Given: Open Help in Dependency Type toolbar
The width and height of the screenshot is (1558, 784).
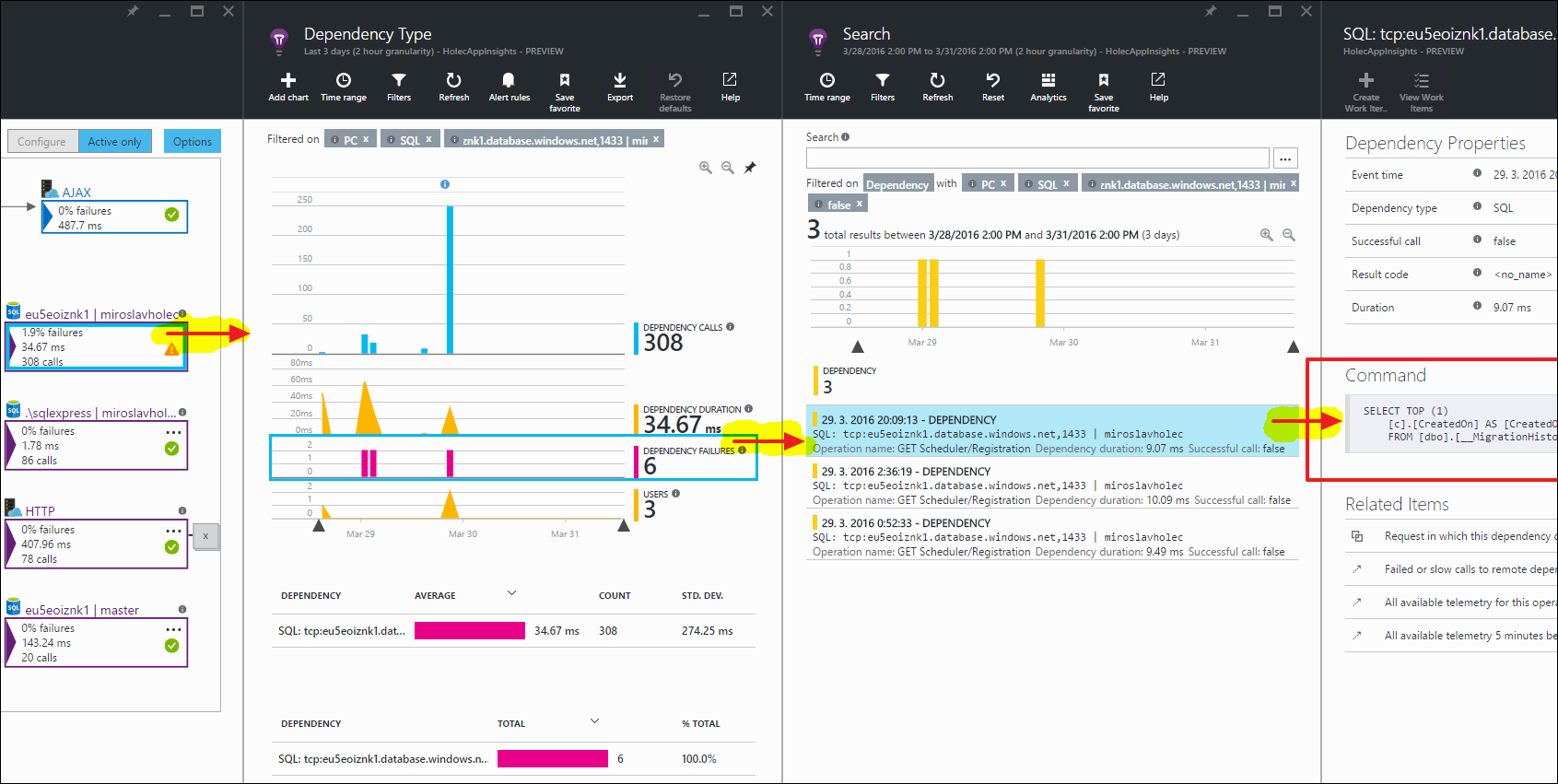Looking at the screenshot, I should (x=731, y=88).
